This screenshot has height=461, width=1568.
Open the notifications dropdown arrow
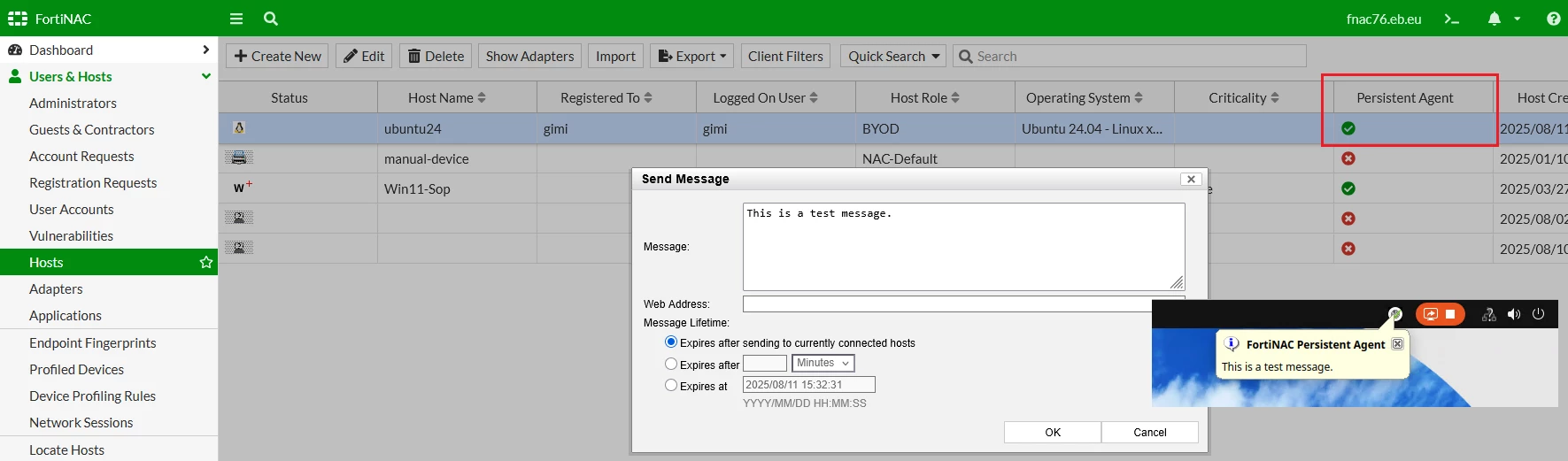click(1518, 19)
